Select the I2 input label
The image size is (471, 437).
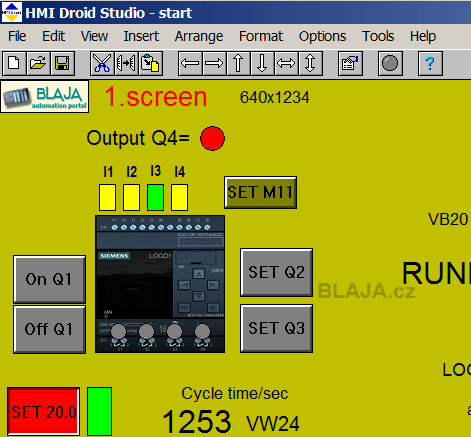132,172
